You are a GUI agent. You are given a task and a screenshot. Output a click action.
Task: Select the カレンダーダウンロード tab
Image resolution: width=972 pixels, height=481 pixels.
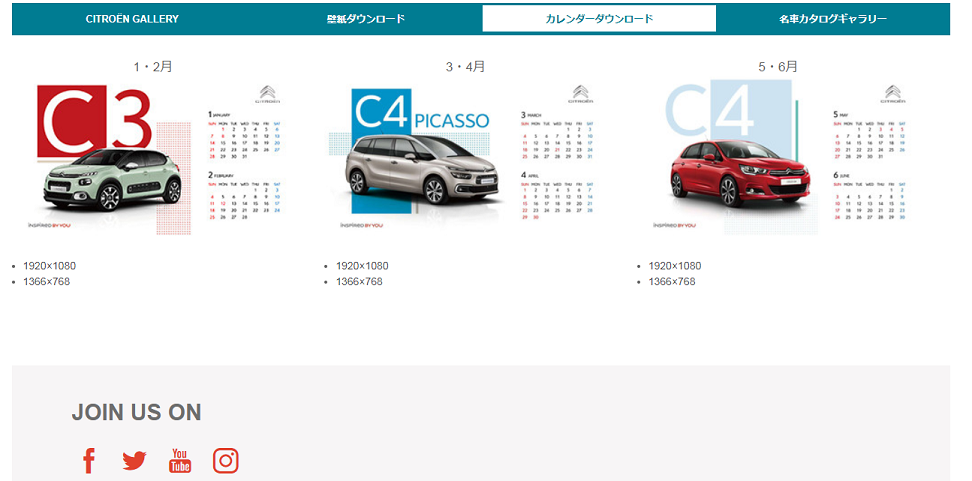coord(599,19)
